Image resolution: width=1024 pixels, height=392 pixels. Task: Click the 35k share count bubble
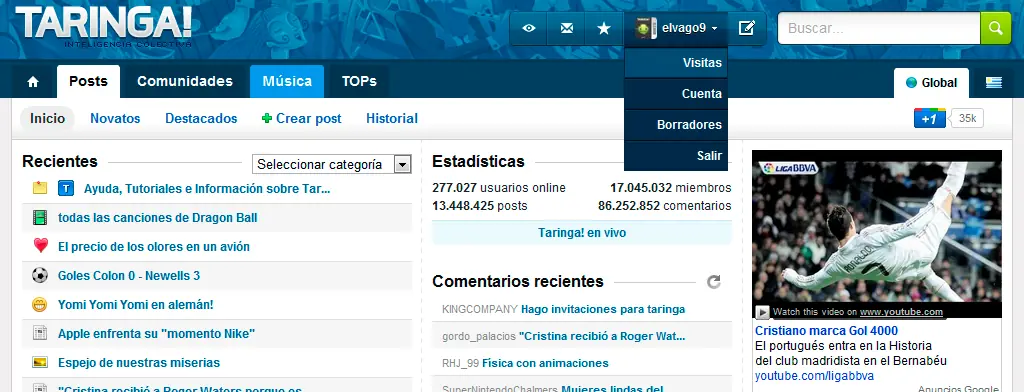[x=967, y=118]
